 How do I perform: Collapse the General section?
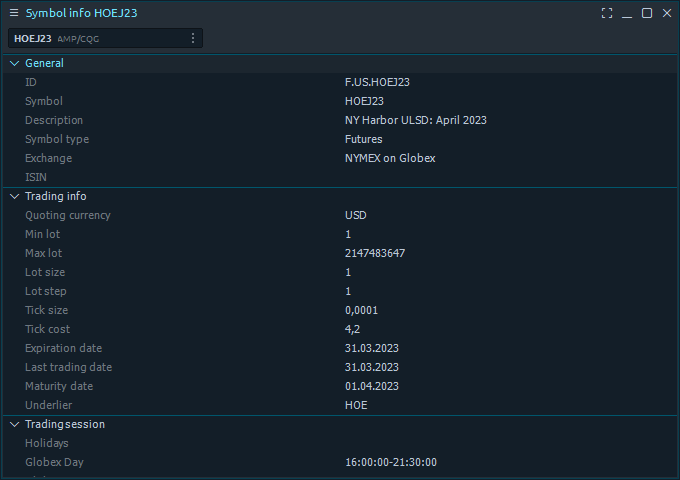coord(14,63)
